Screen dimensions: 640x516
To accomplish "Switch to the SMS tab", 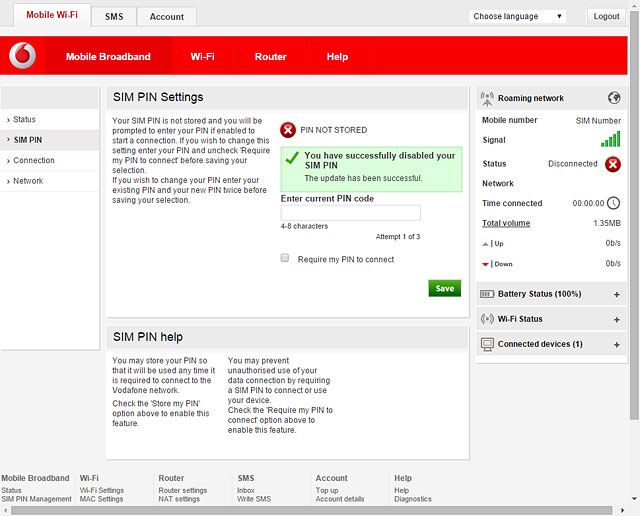I will [x=114, y=17].
